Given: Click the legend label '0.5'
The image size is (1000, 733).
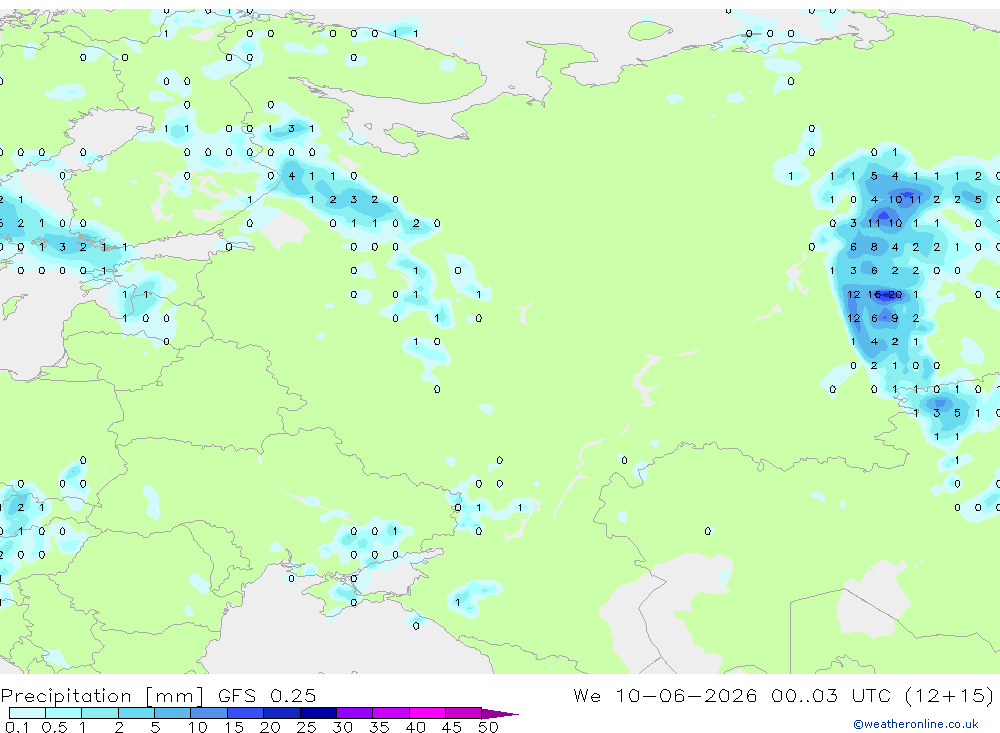Looking at the screenshot, I should (54, 727).
